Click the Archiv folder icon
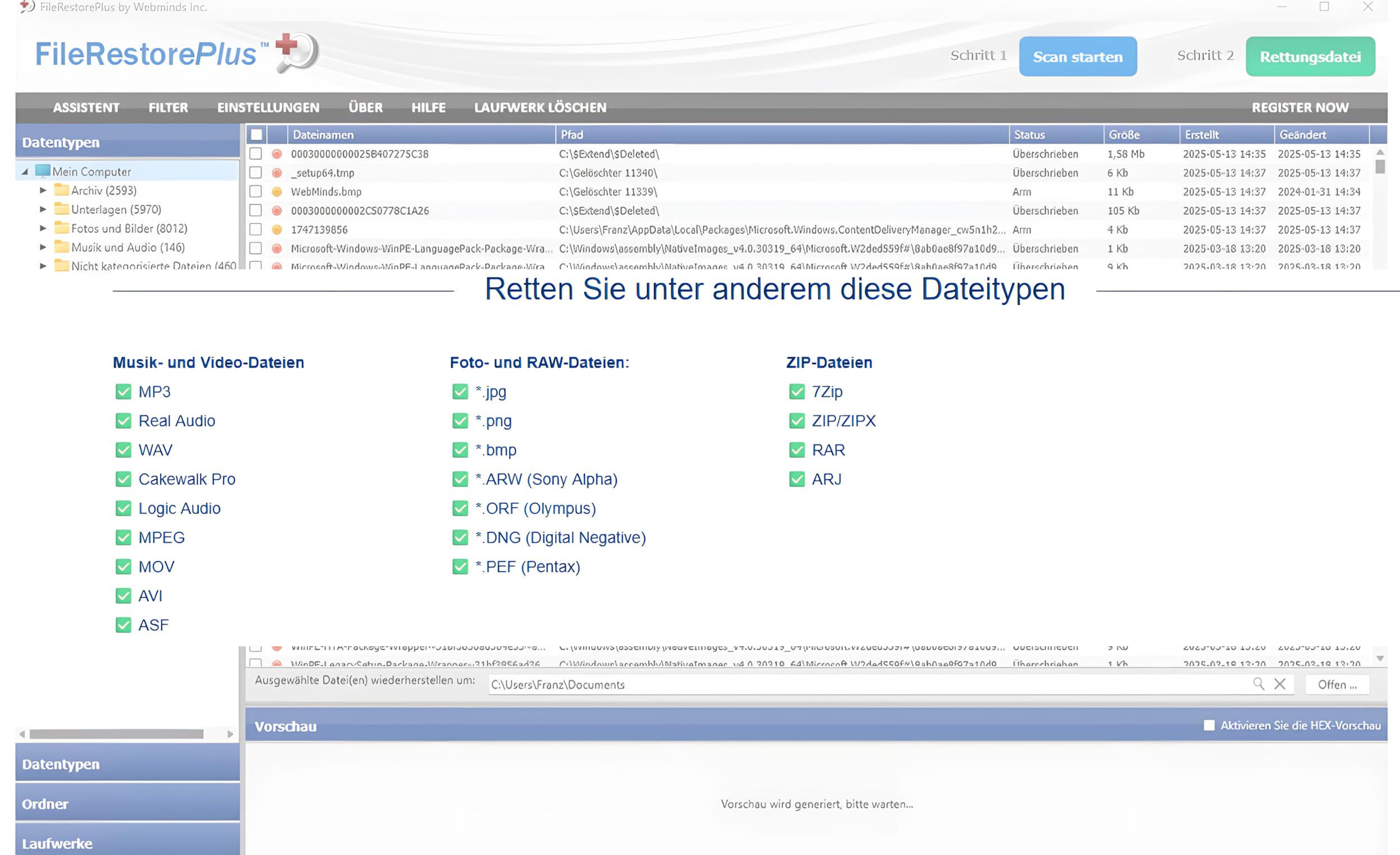Image resolution: width=1400 pixels, height=855 pixels. coord(61,190)
